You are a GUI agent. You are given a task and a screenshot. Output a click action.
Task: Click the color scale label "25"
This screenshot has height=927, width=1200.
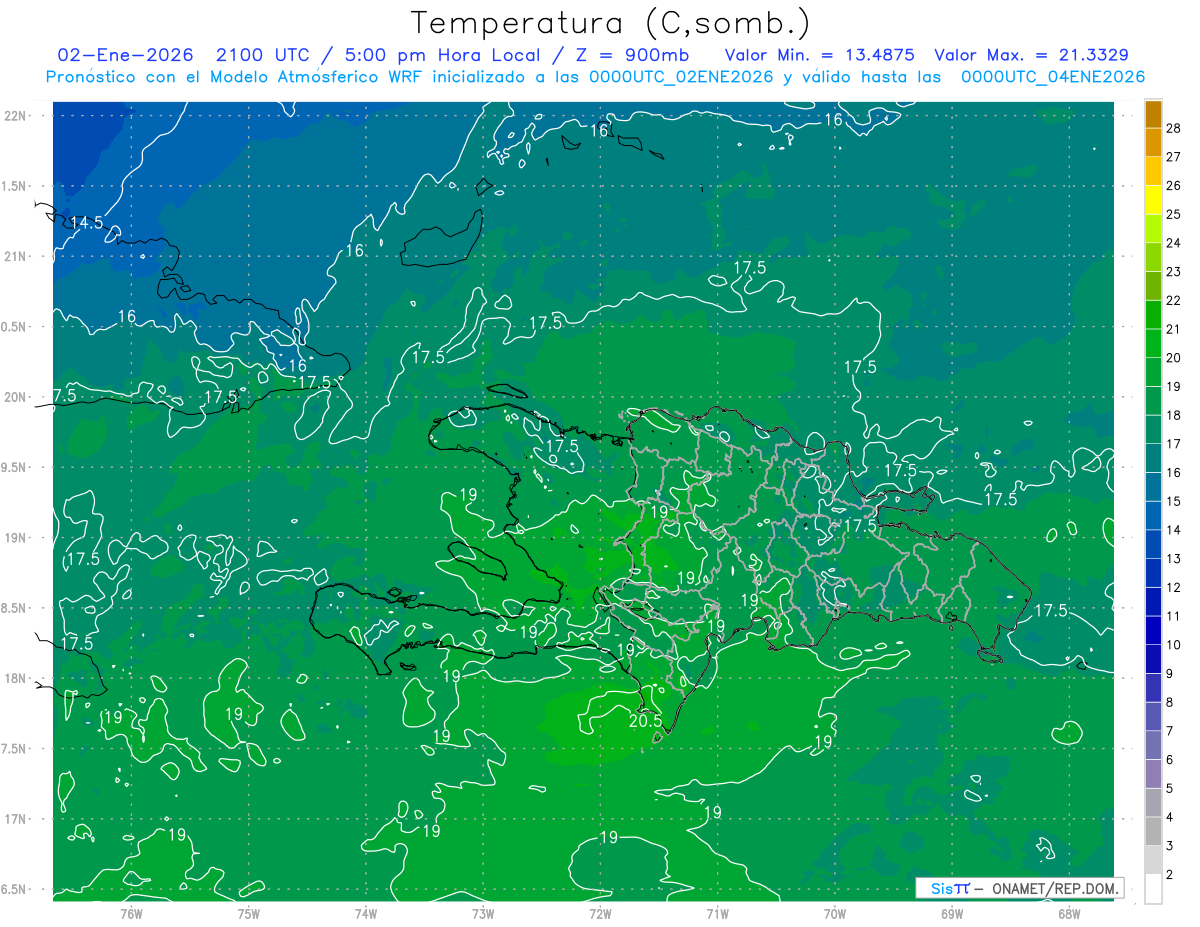coord(1174,214)
